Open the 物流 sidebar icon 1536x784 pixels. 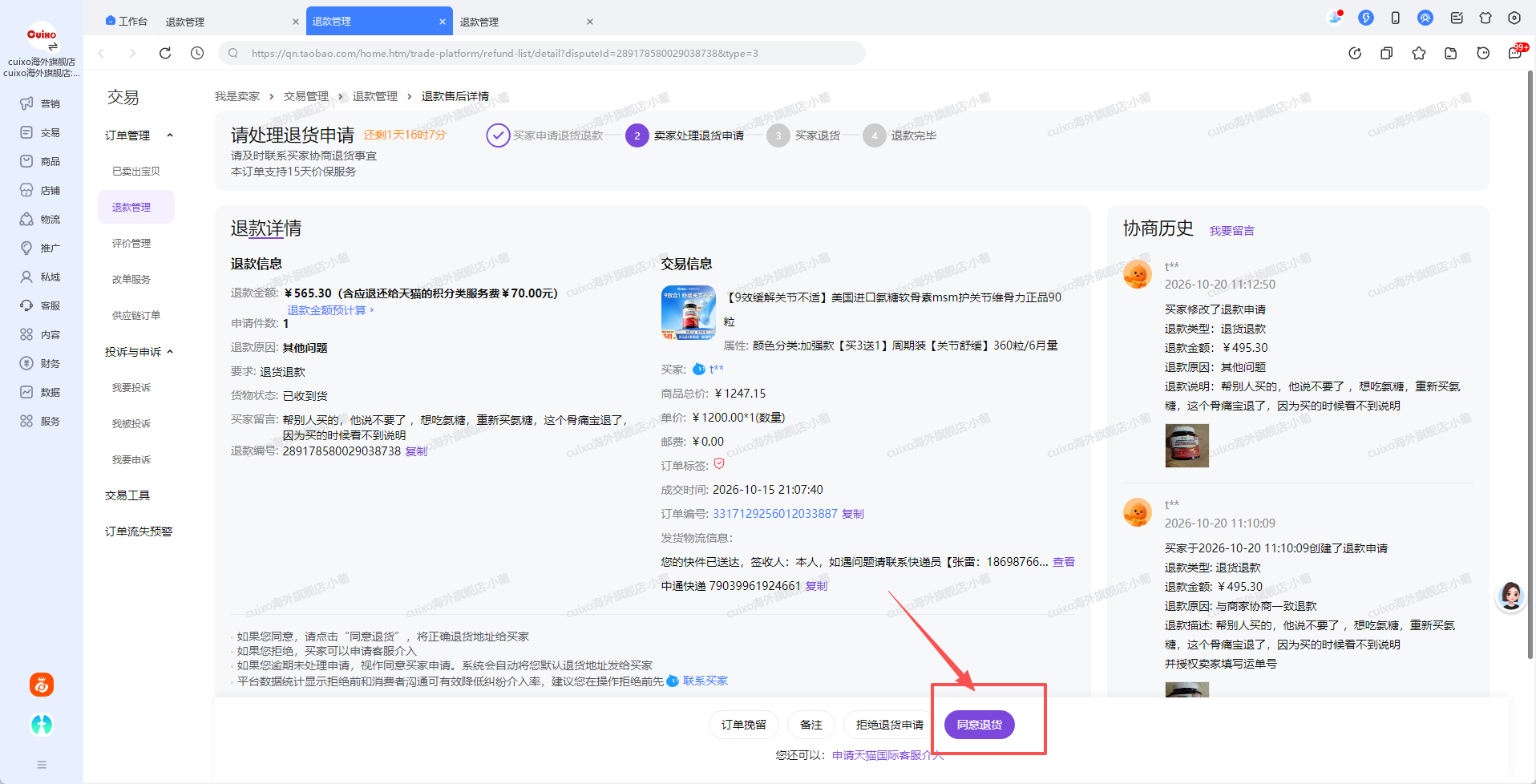(x=26, y=219)
